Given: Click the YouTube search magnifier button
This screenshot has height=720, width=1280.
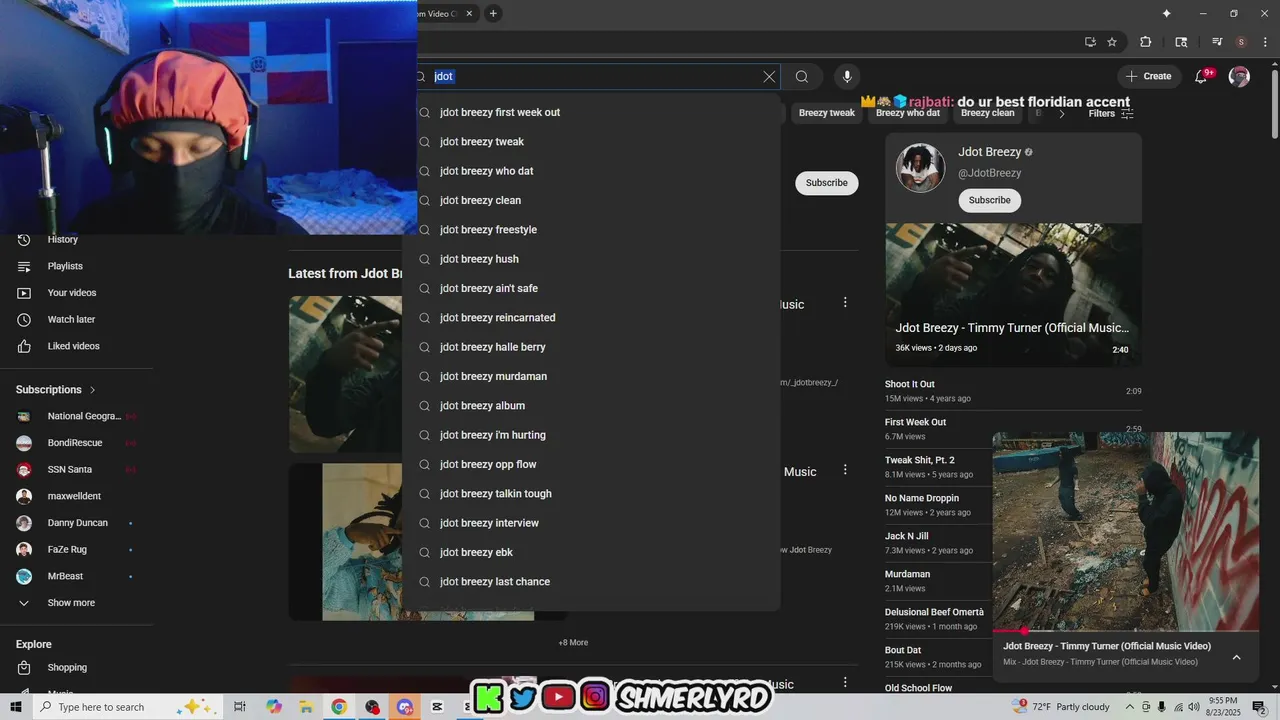Looking at the screenshot, I should [802, 76].
